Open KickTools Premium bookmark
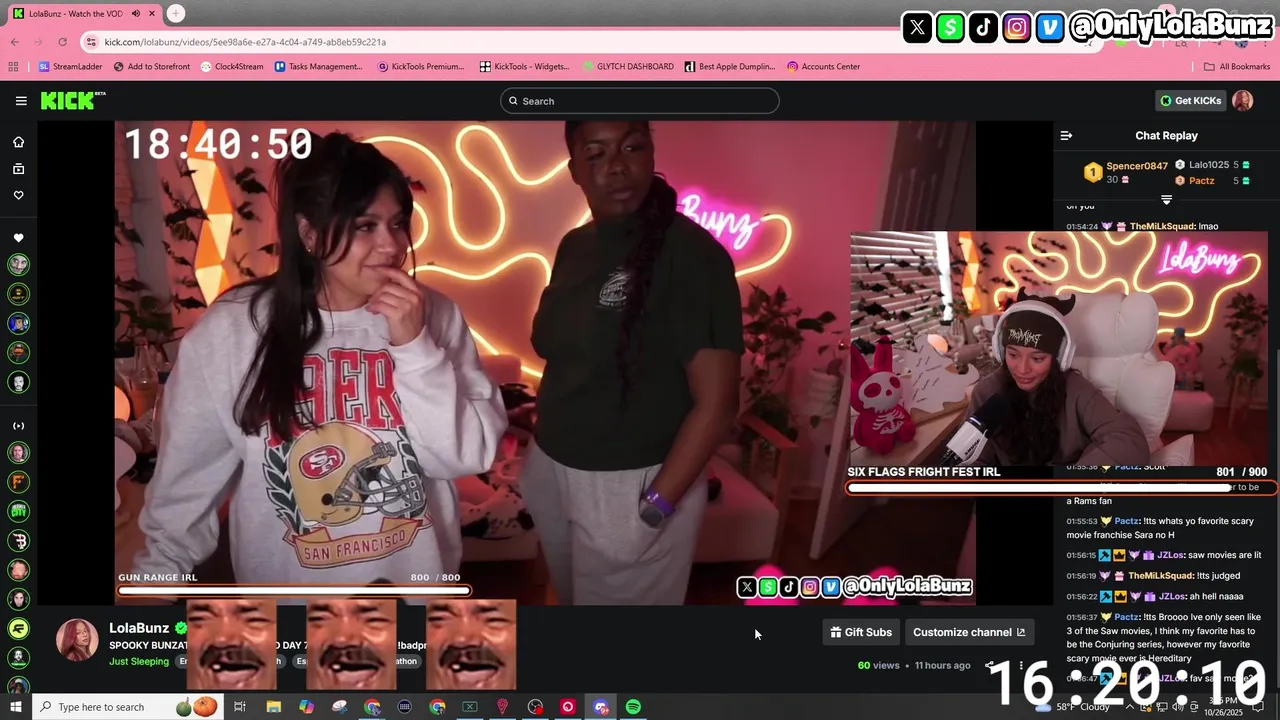The image size is (1280, 720). click(421, 67)
